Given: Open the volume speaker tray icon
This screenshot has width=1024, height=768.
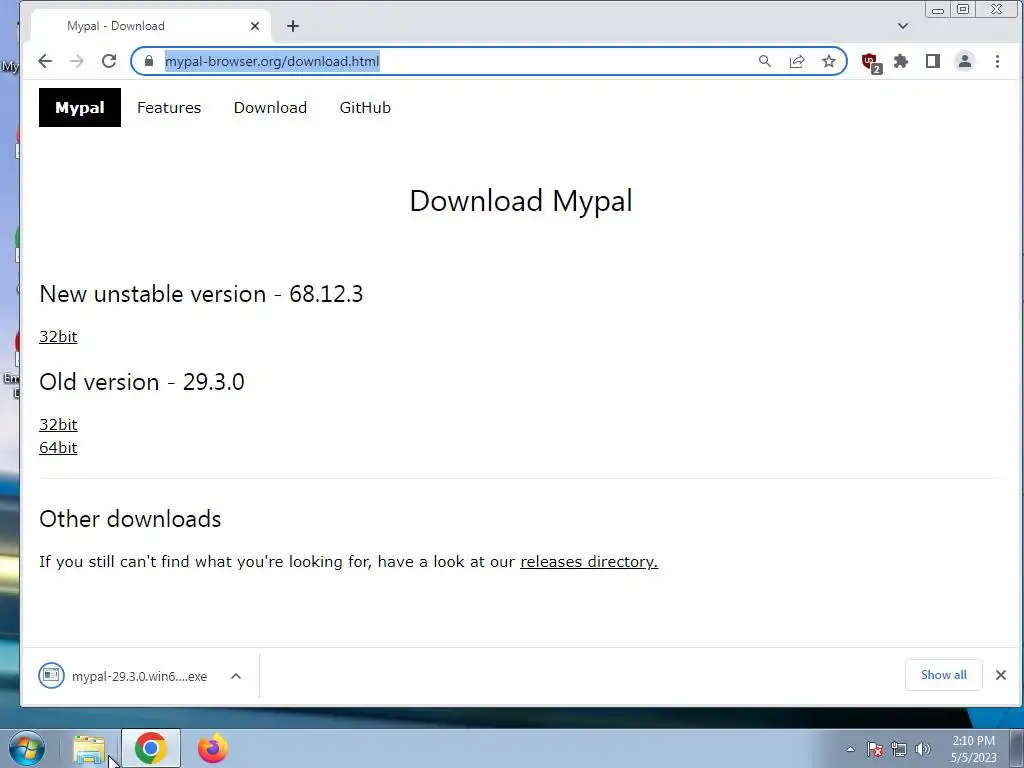Looking at the screenshot, I should click(x=923, y=749).
